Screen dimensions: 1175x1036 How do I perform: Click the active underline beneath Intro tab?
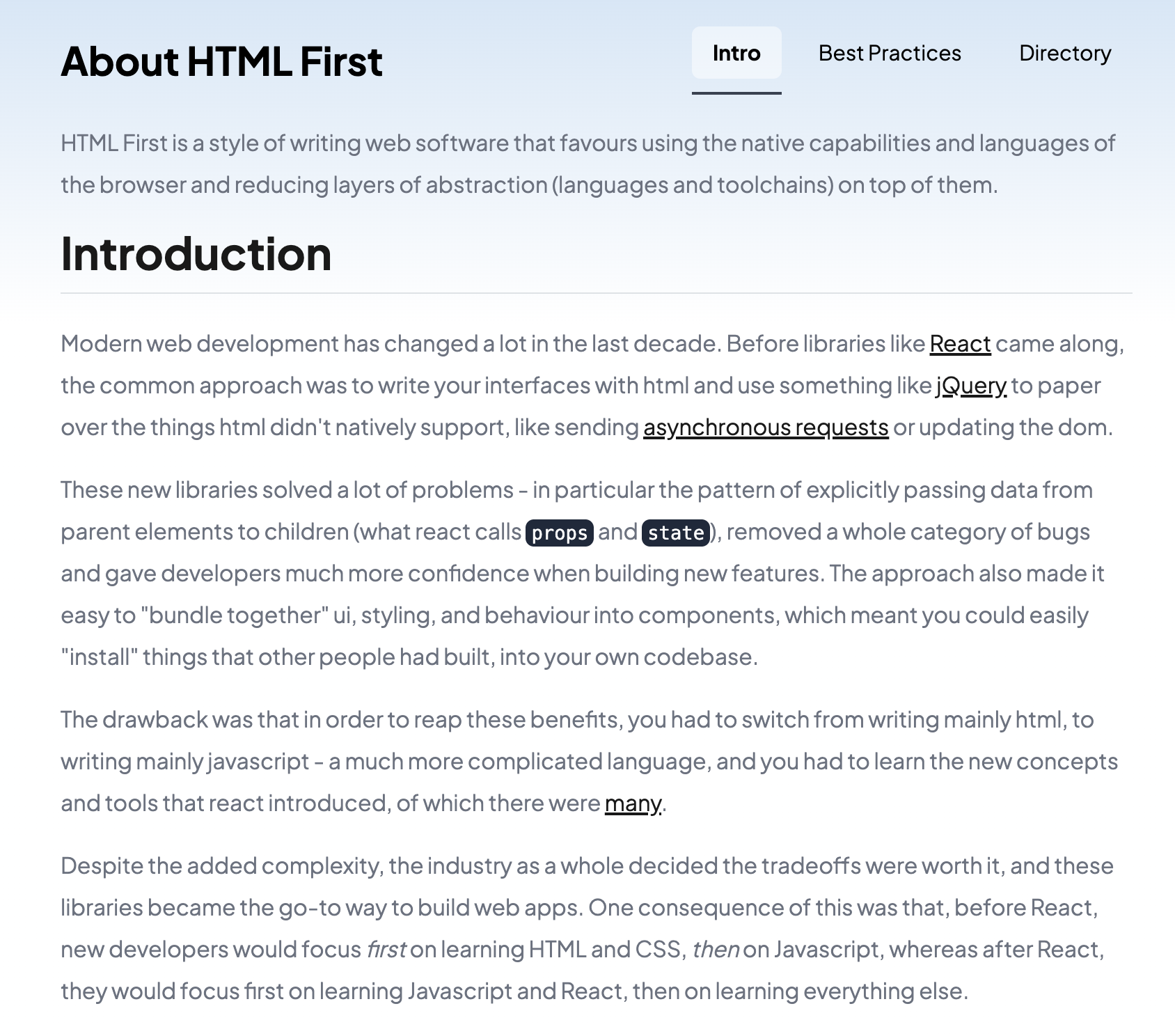[736, 93]
